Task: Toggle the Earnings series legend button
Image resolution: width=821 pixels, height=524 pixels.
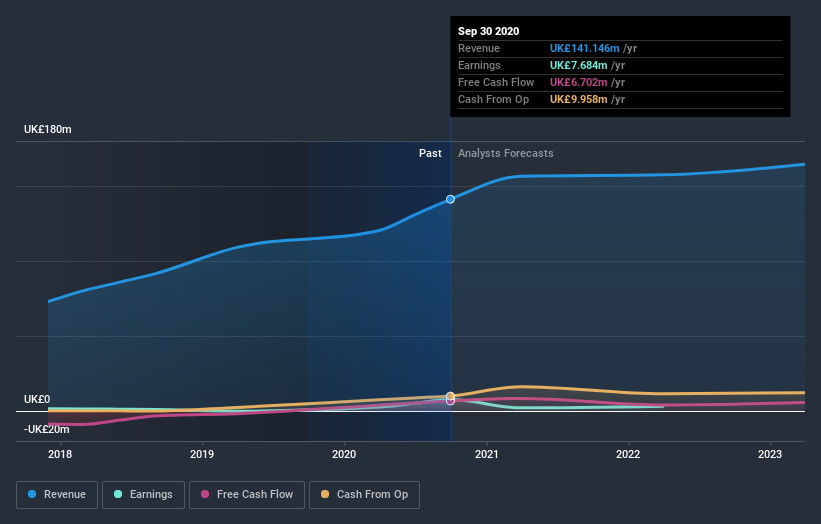Action: click(x=143, y=495)
